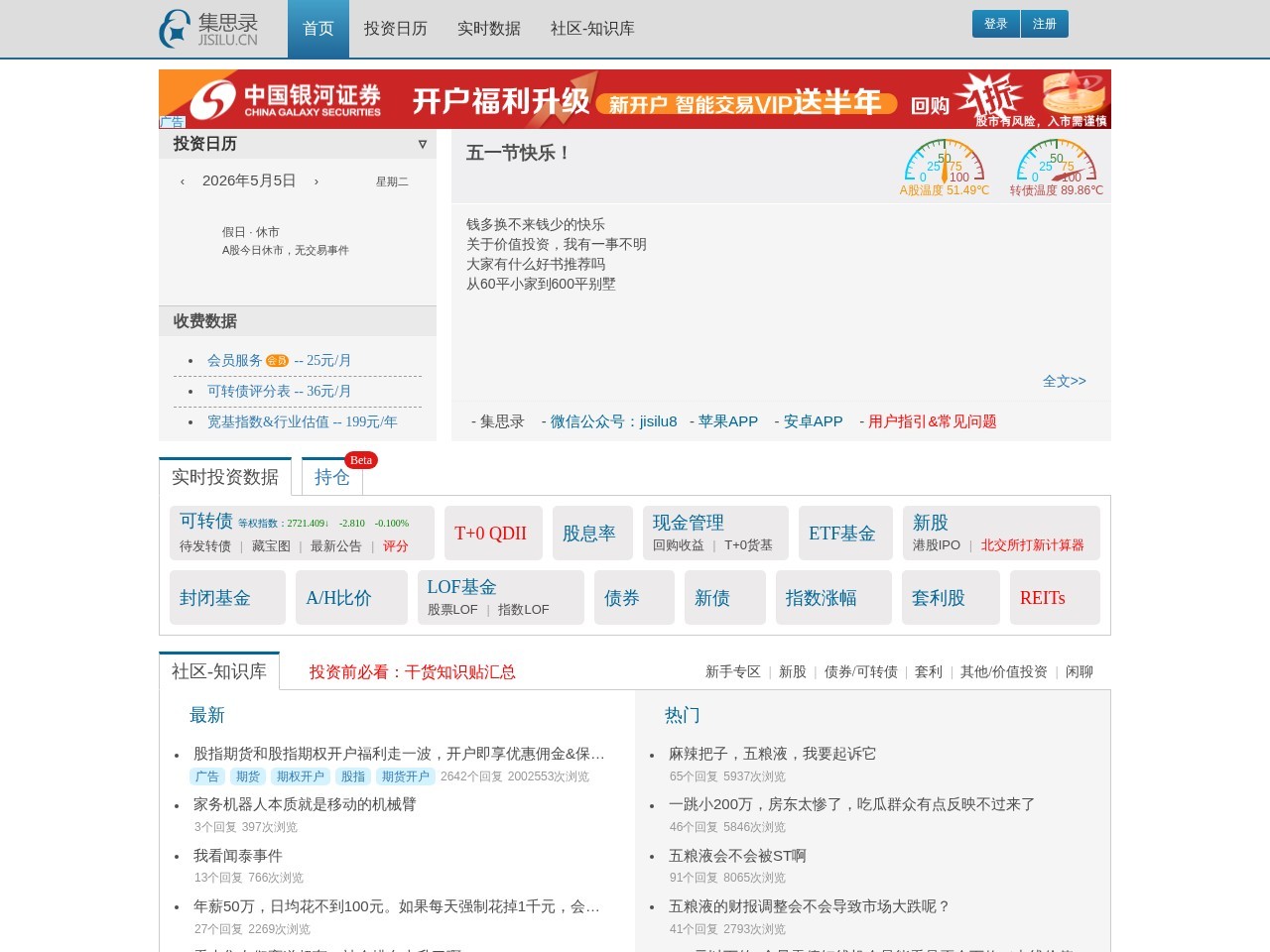
Task: Open 待发转债 sublink
Action: (205, 546)
